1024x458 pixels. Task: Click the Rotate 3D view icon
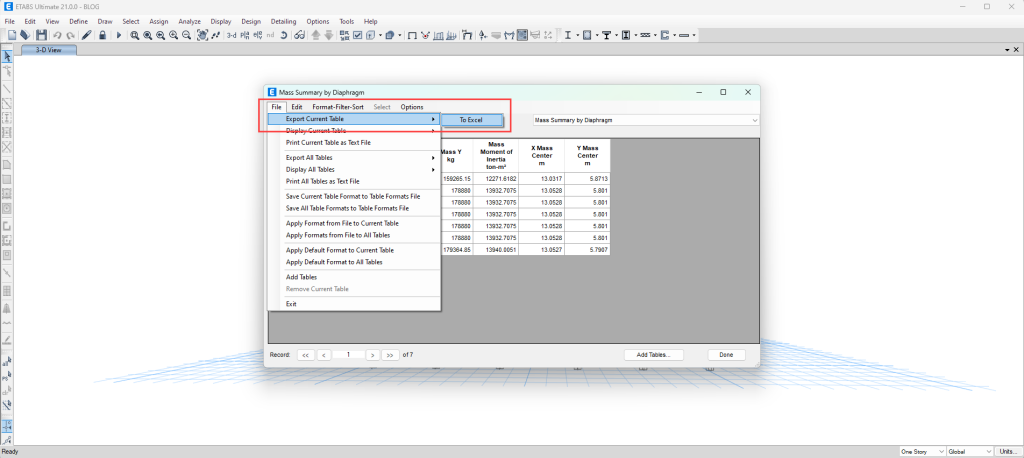point(283,35)
